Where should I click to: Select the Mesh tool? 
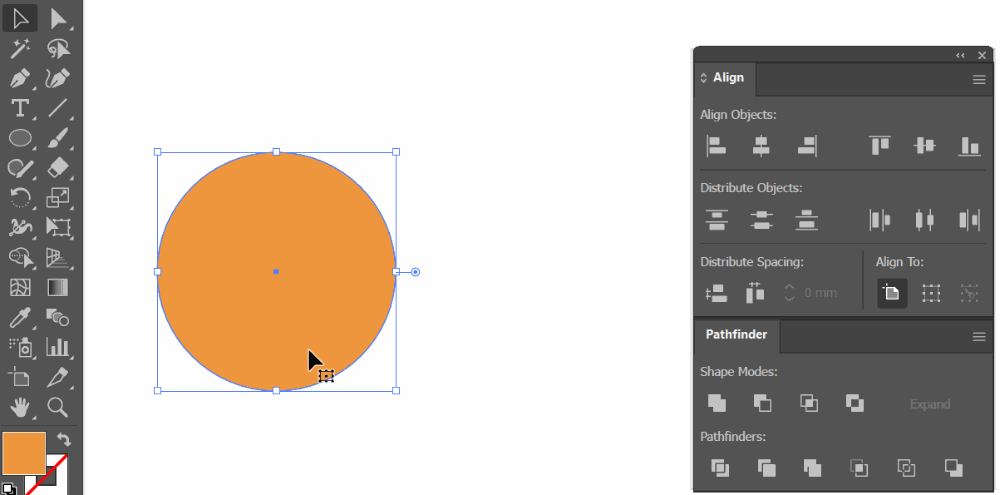20,287
